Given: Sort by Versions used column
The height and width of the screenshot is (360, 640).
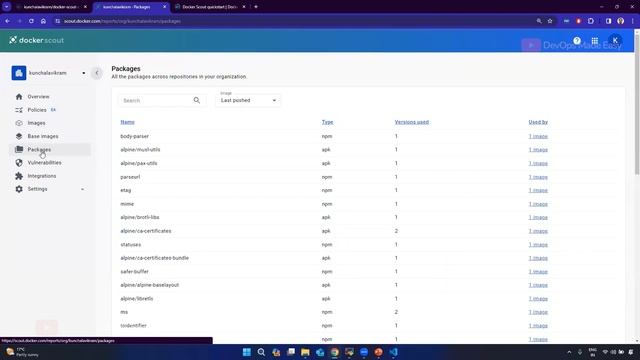Looking at the screenshot, I should 411,122.
